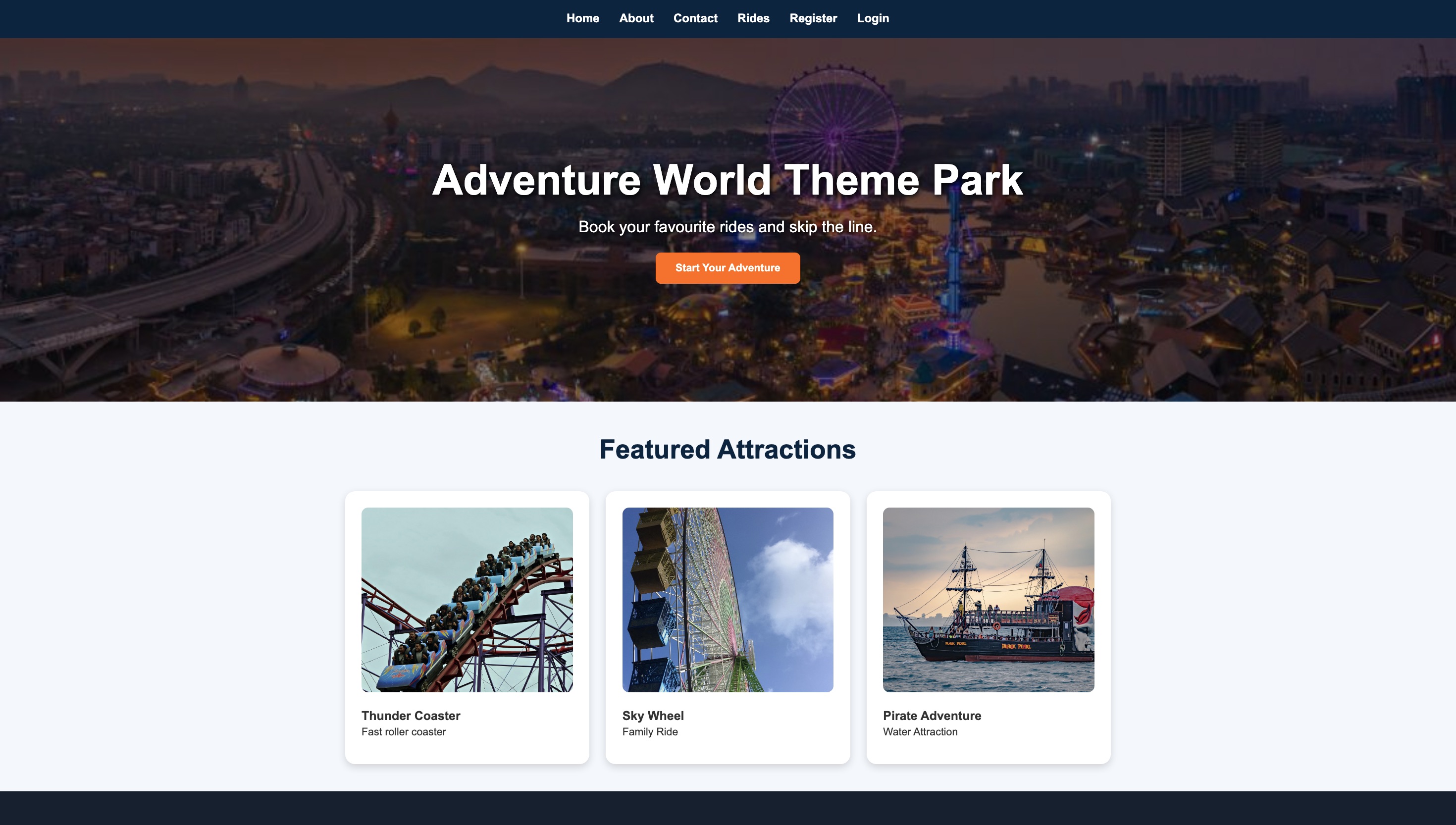Select the Pirate Adventure title
The width and height of the screenshot is (1456, 825).
[x=932, y=716]
